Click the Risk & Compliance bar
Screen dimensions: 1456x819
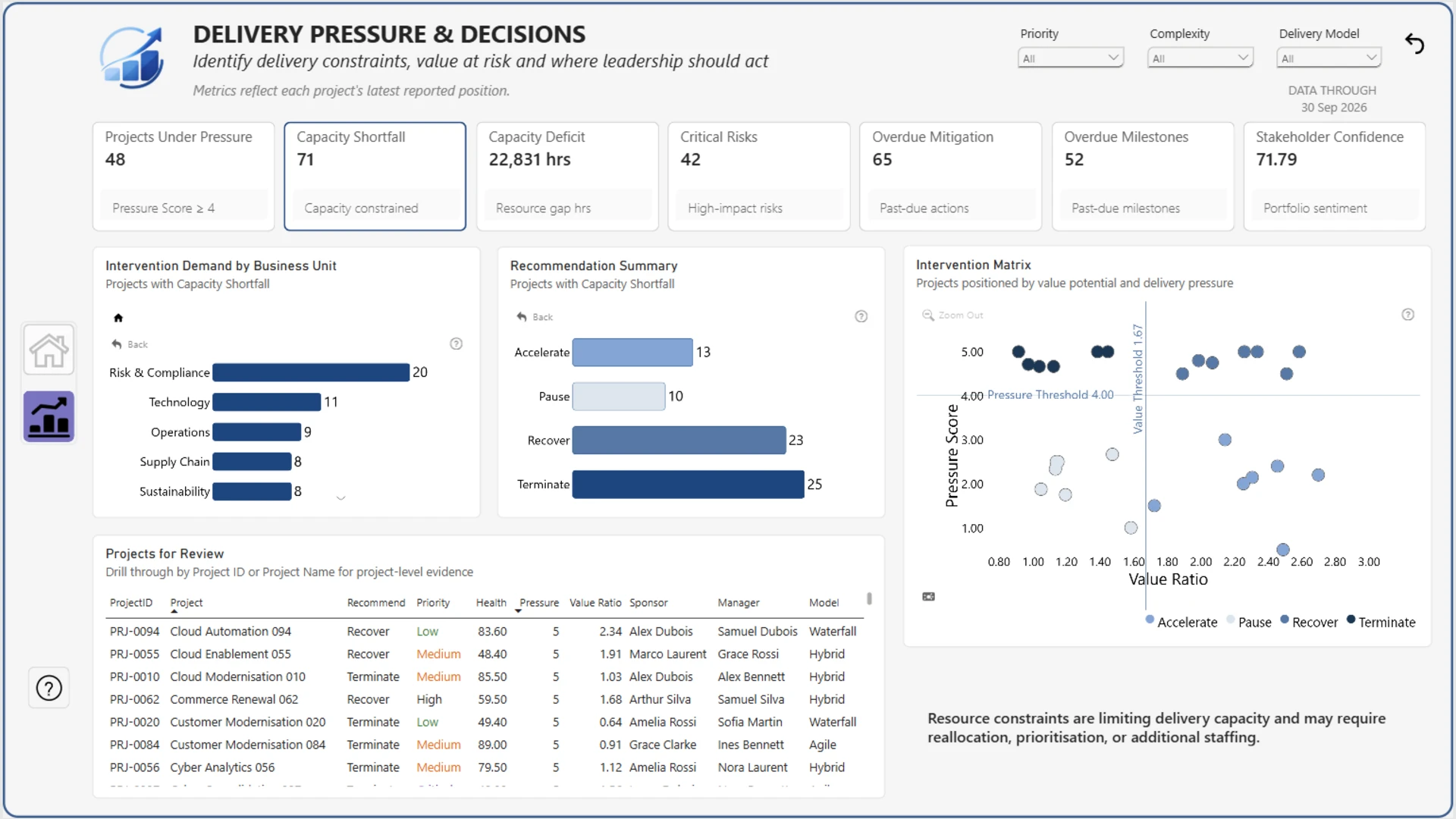point(311,372)
